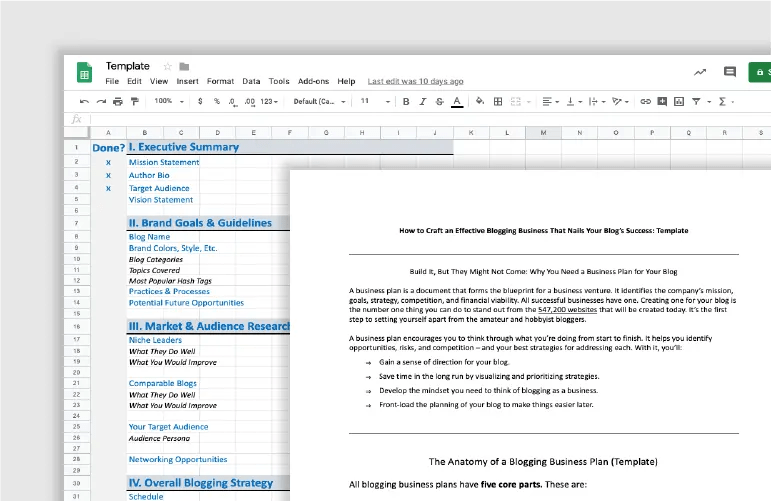
Task: Click the X mark next to Author Bio
Action: click(108, 176)
